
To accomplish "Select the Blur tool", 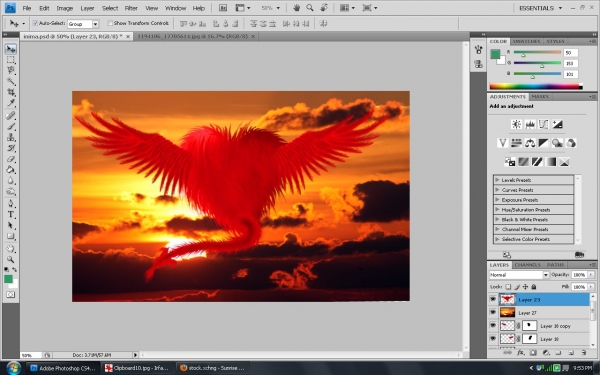I will (x=11, y=180).
